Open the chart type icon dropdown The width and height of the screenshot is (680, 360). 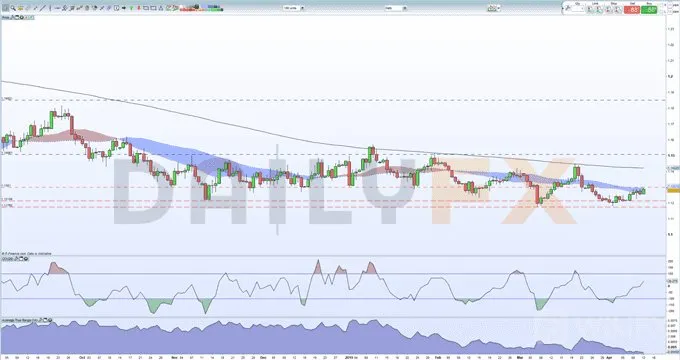pyautogui.click(x=494, y=8)
